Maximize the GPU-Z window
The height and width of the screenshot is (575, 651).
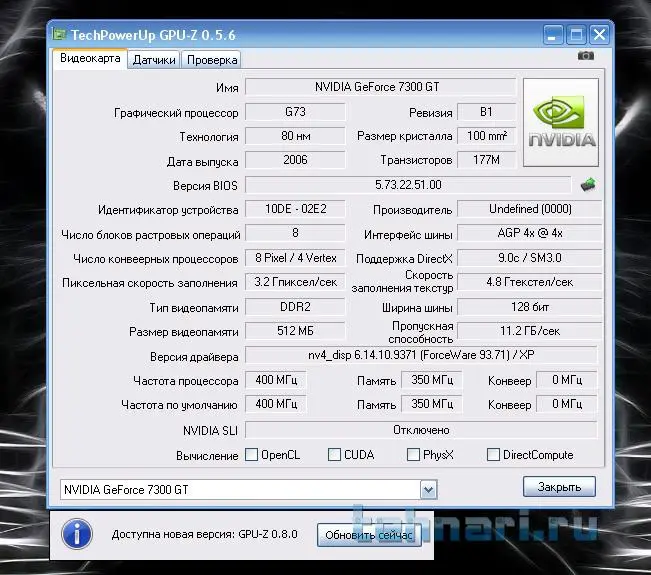pos(576,34)
